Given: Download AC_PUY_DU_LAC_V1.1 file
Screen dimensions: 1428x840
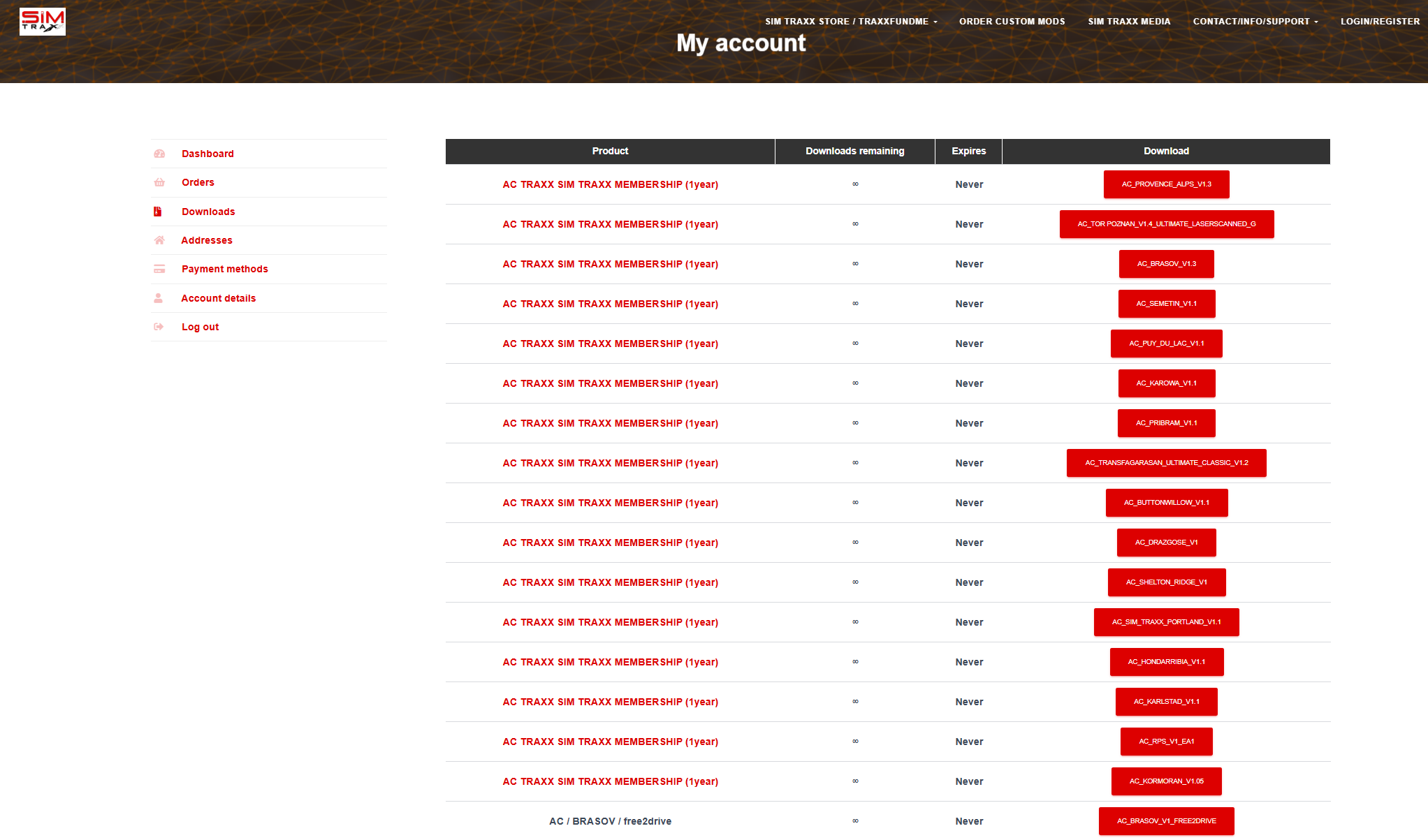Looking at the screenshot, I should coord(1167,344).
